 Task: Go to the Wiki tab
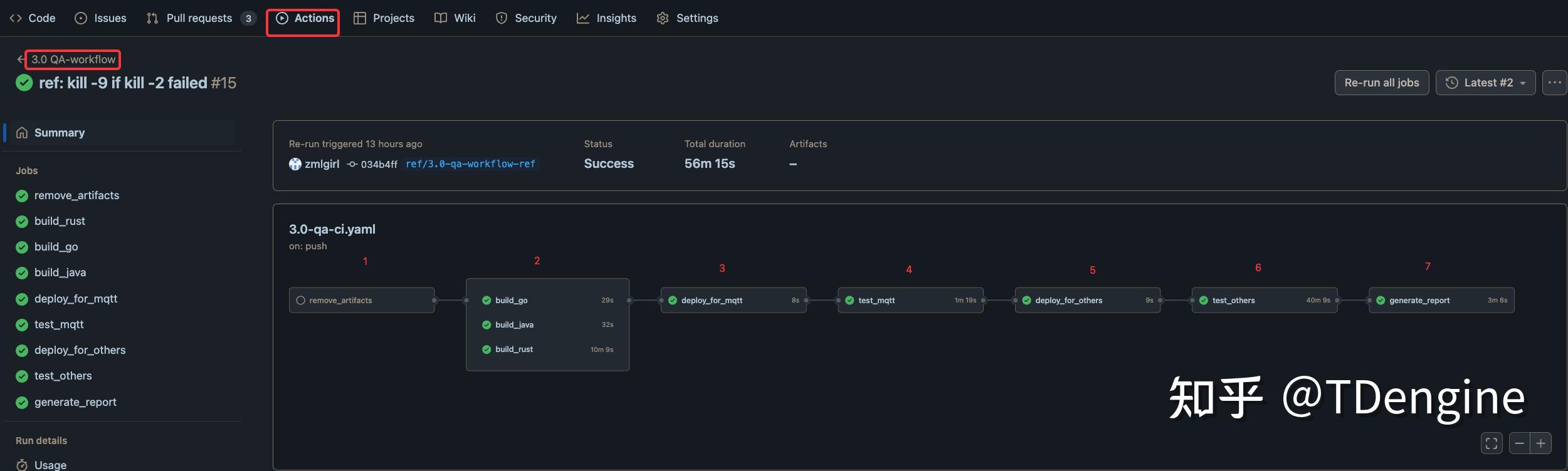(455, 18)
